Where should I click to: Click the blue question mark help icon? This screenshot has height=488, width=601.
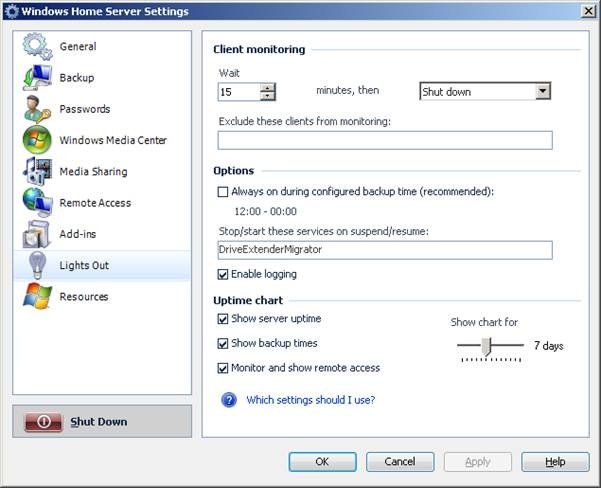point(229,400)
